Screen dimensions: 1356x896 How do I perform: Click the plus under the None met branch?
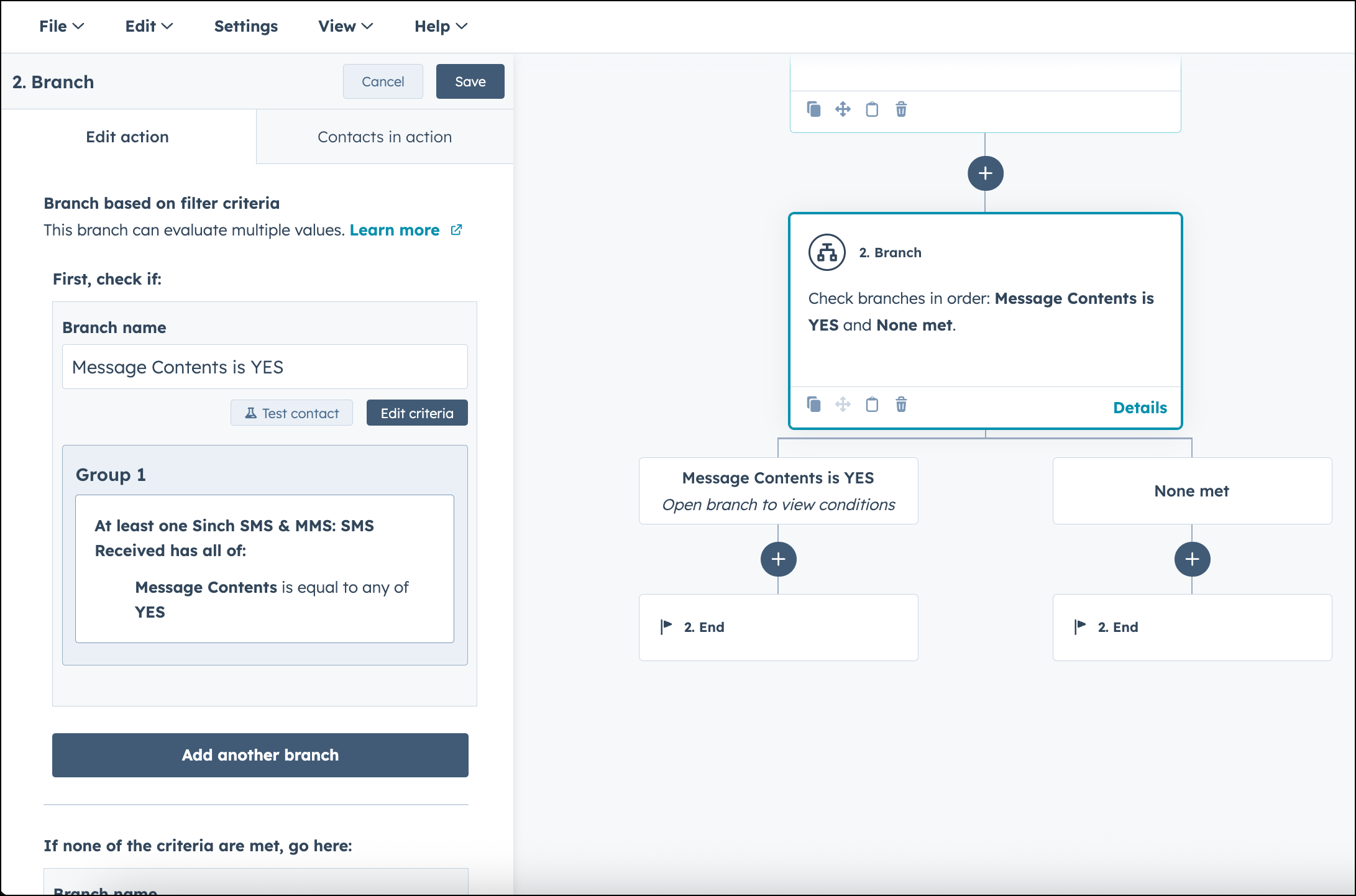click(1192, 559)
